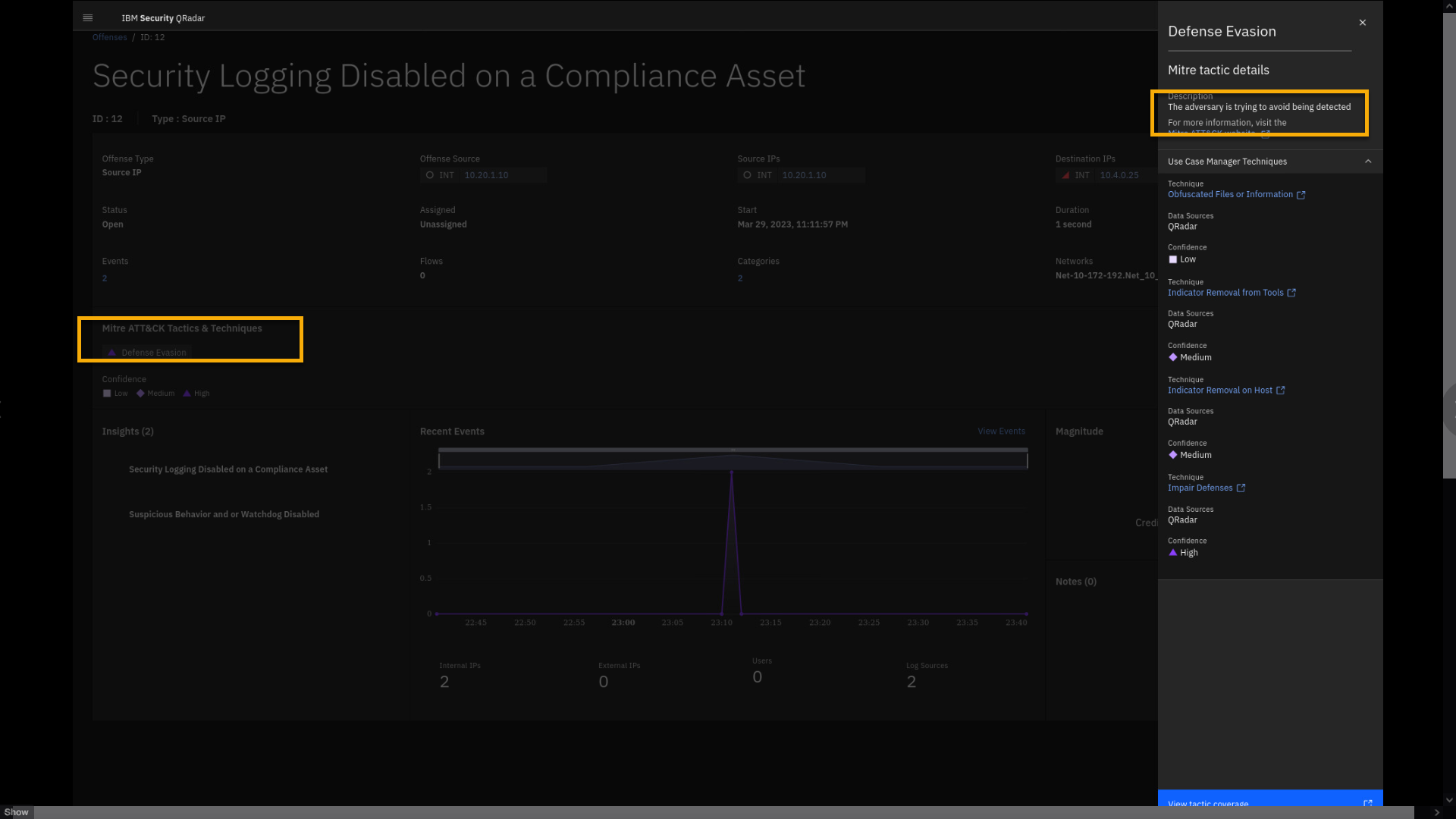Click the View tactic coverage launch icon
Screen dimensions: 1456x819
tap(1367, 803)
